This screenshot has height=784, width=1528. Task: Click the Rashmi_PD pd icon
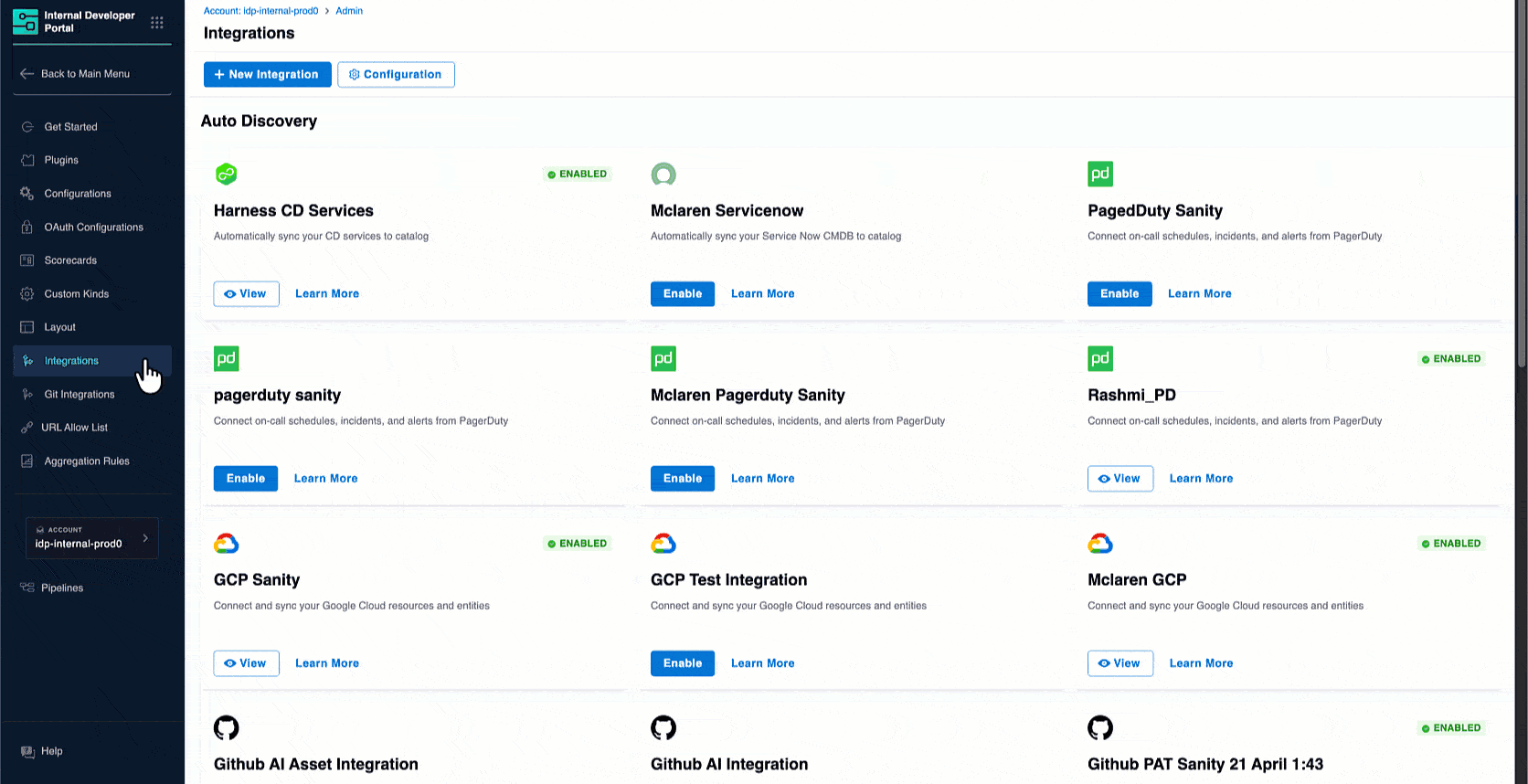[1100, 358]
